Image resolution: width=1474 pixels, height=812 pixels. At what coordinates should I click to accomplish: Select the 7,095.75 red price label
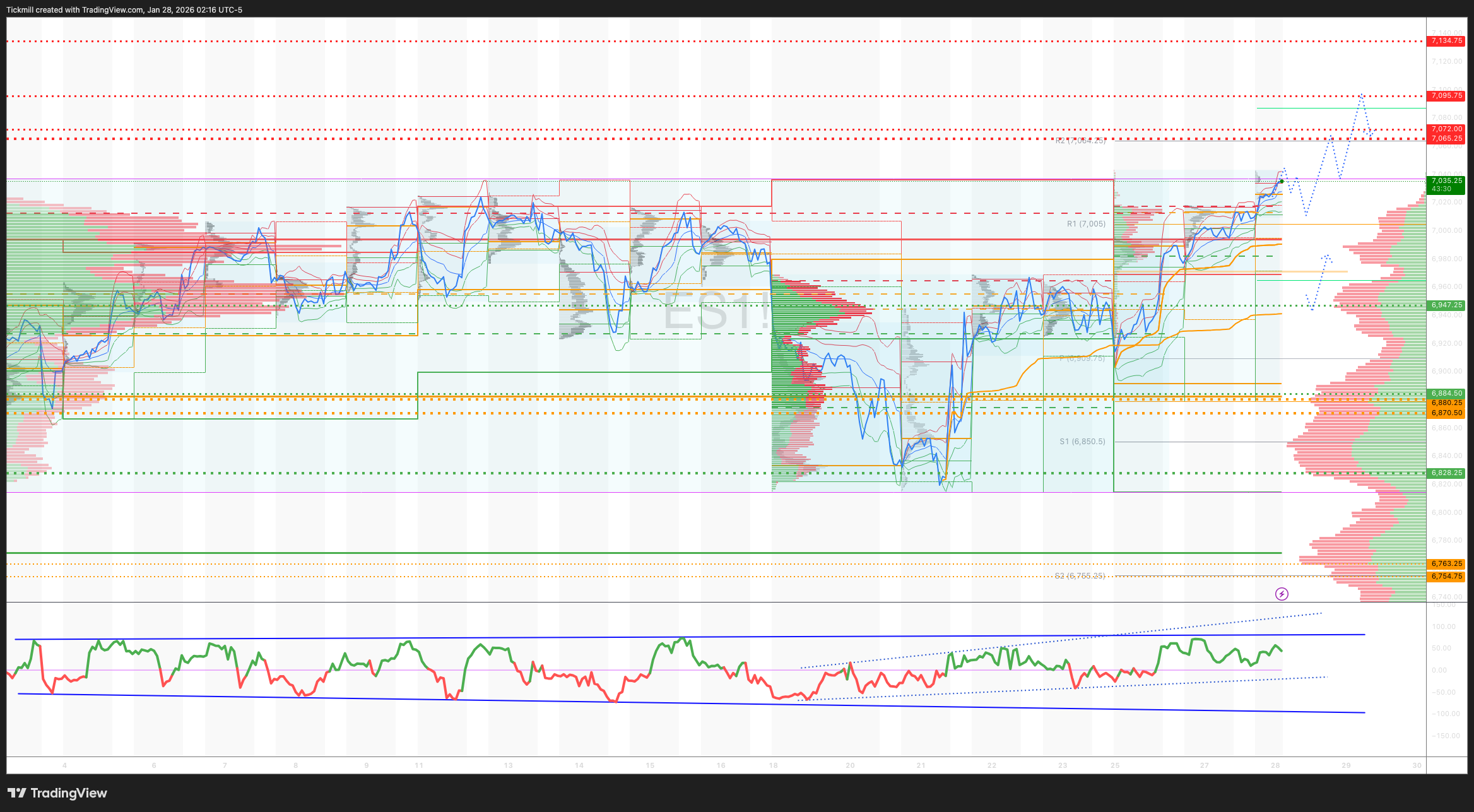(1446, 96)
